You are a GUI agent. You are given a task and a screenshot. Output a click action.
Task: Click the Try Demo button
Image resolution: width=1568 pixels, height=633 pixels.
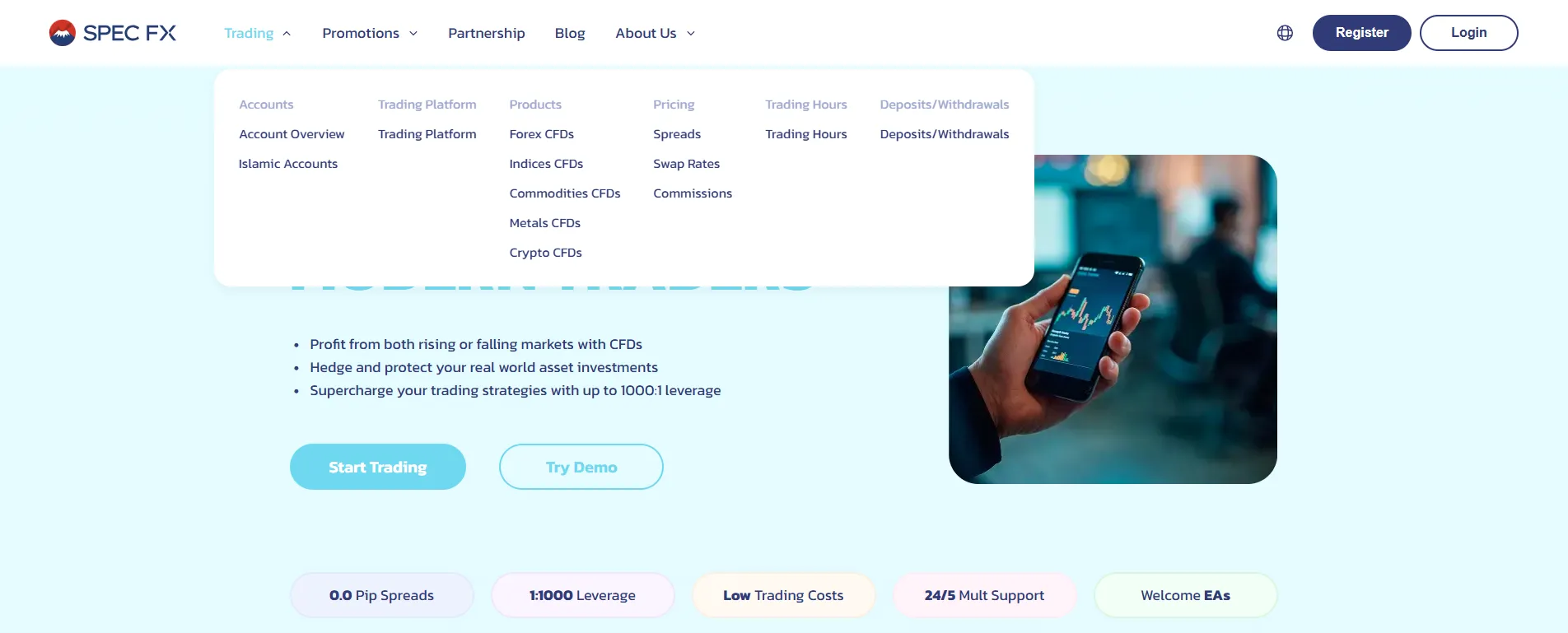pyautogui.click(x=581, y=467)
